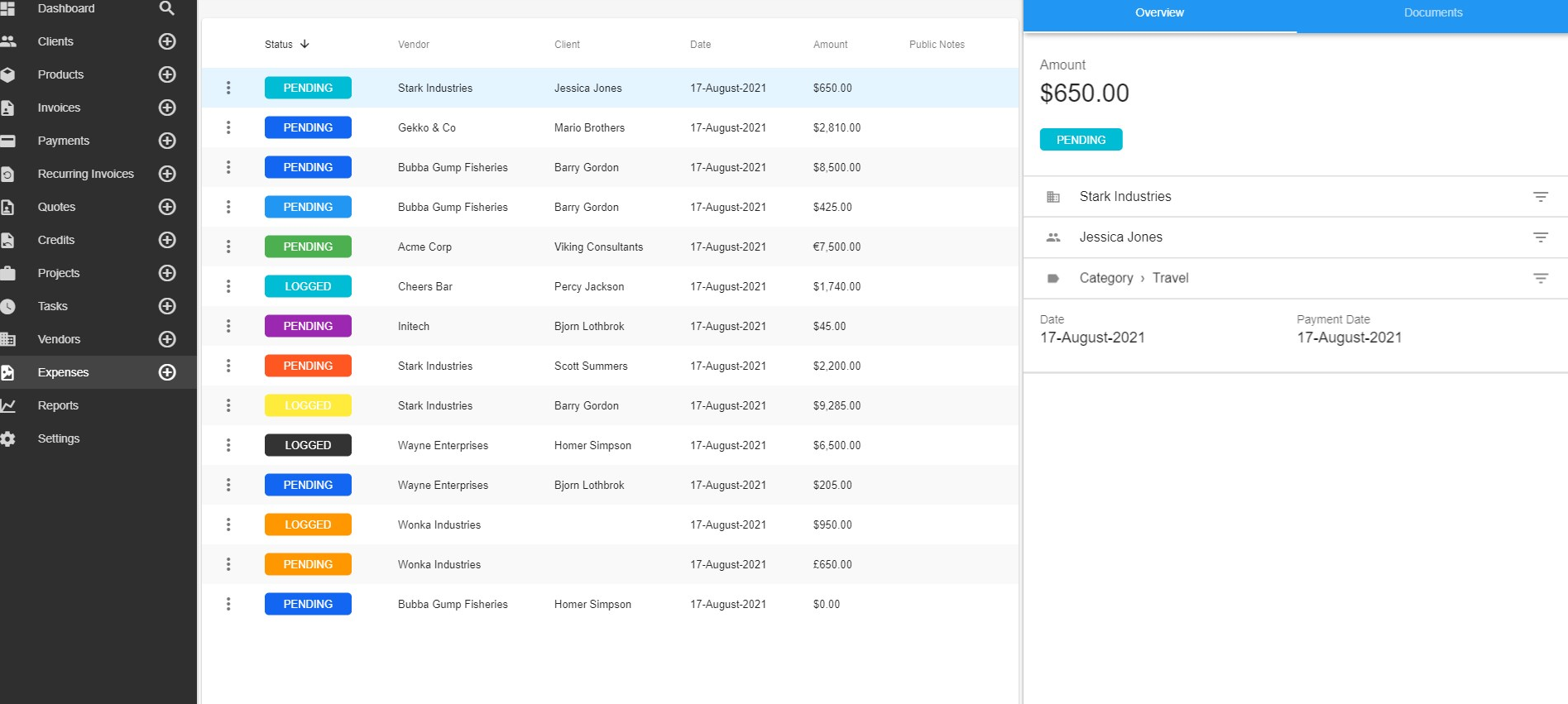This screenshot has height=704, width=1568.
Task: Add a new expense via plus icon
Action: tap(167, 372)
